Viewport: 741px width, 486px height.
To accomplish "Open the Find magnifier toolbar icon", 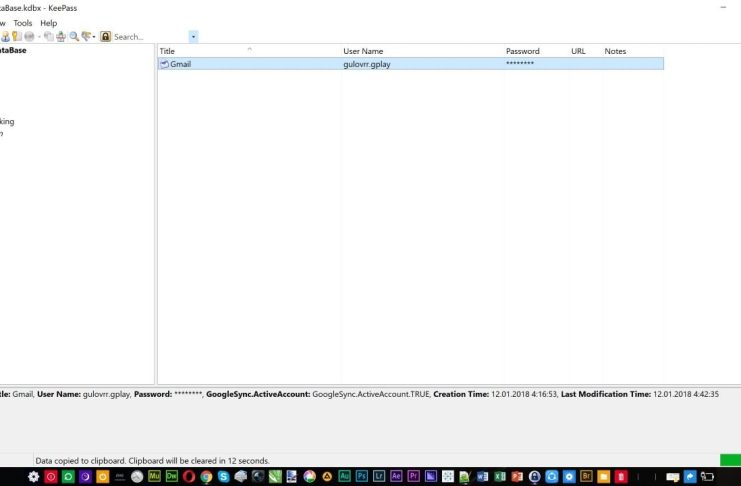I will 74,36.
